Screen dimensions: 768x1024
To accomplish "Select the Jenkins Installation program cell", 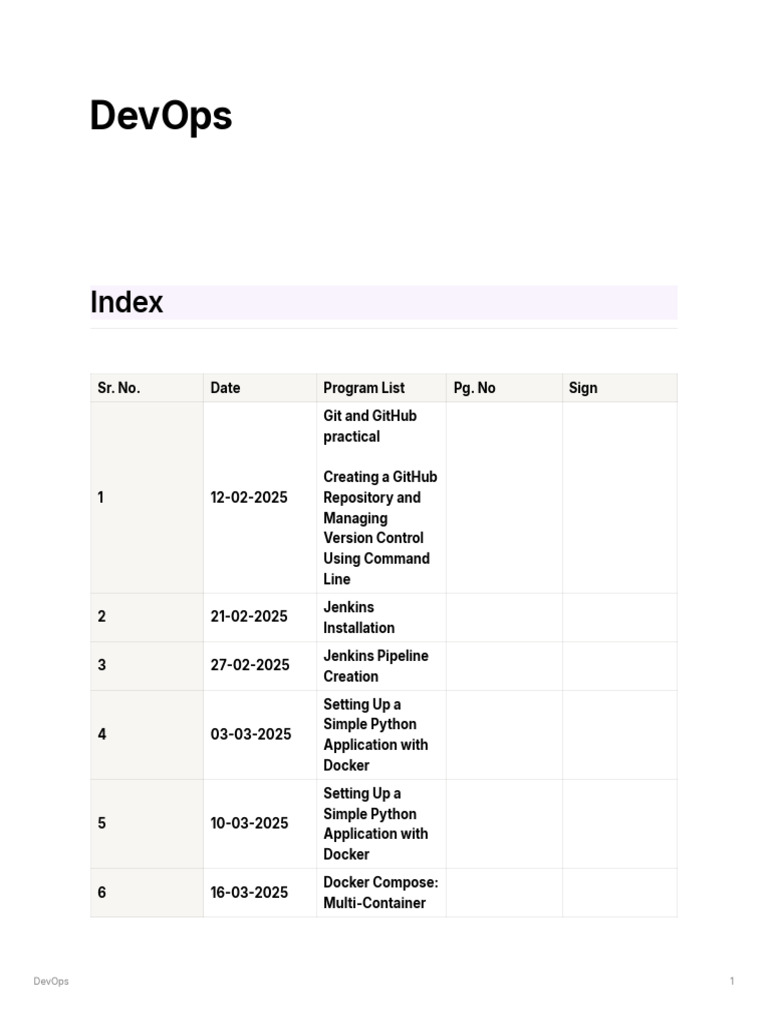I will click(x=359, y=617).
